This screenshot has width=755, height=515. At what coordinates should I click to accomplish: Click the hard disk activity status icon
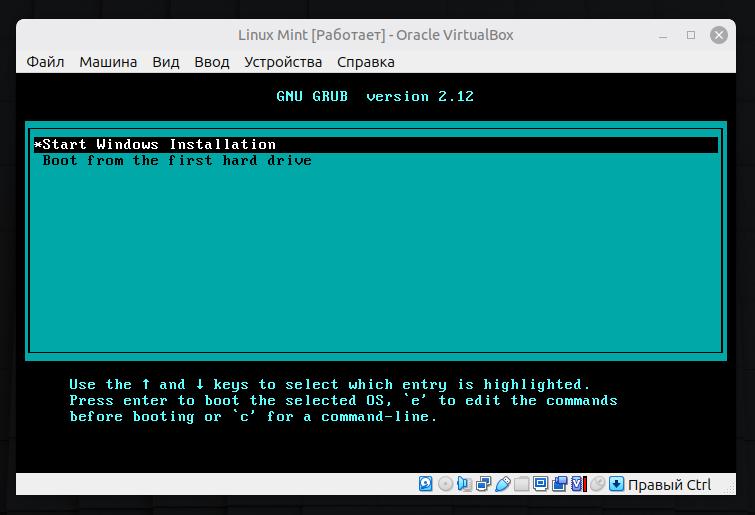(426, 484)
